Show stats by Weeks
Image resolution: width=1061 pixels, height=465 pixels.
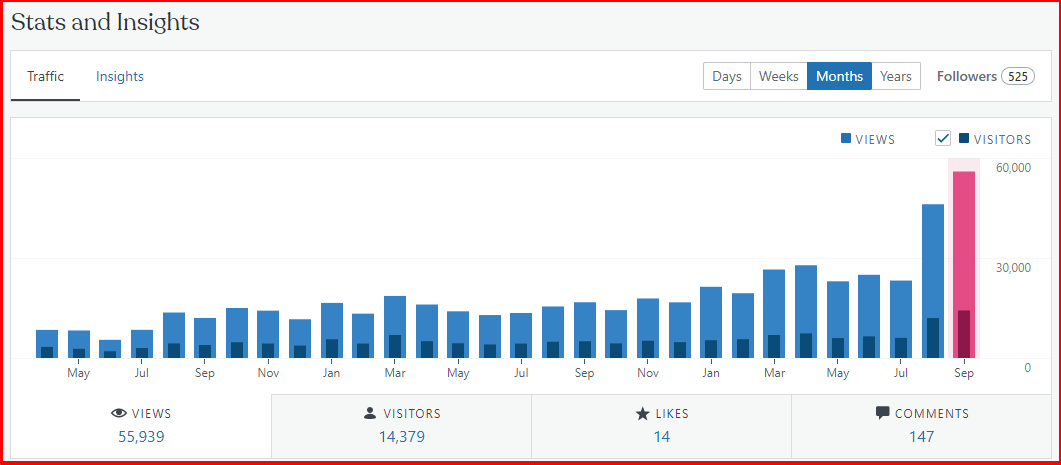click(778, 77)
